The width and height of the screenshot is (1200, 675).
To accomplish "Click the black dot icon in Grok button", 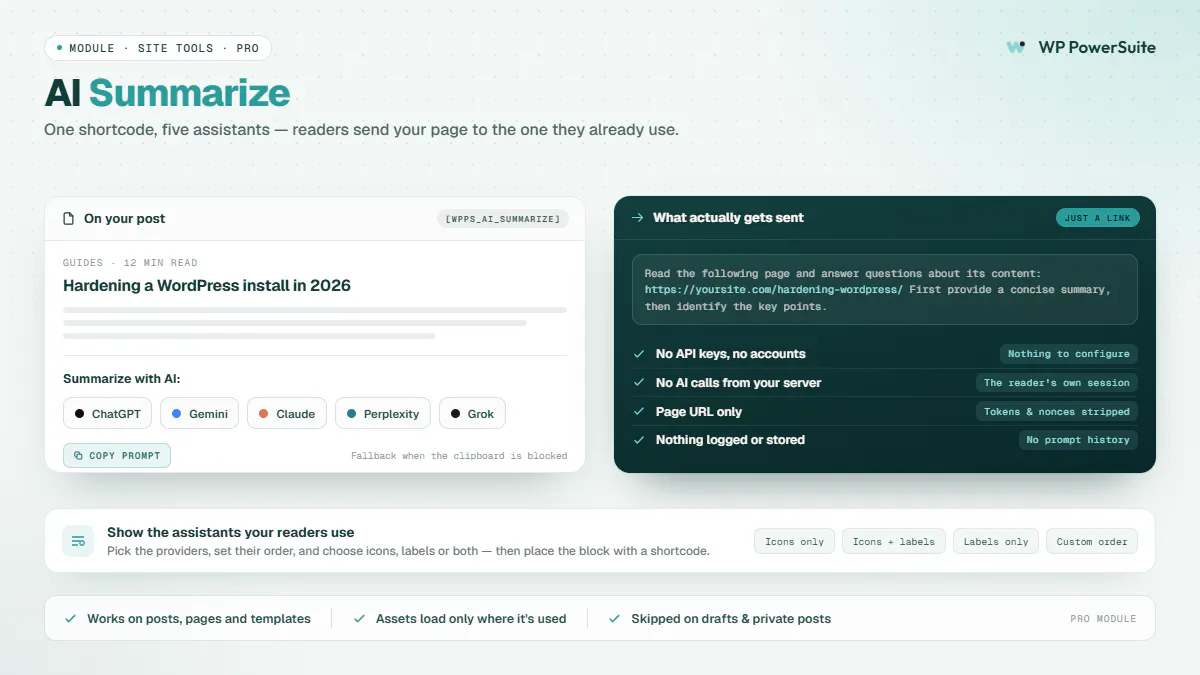I will (456, 413).
